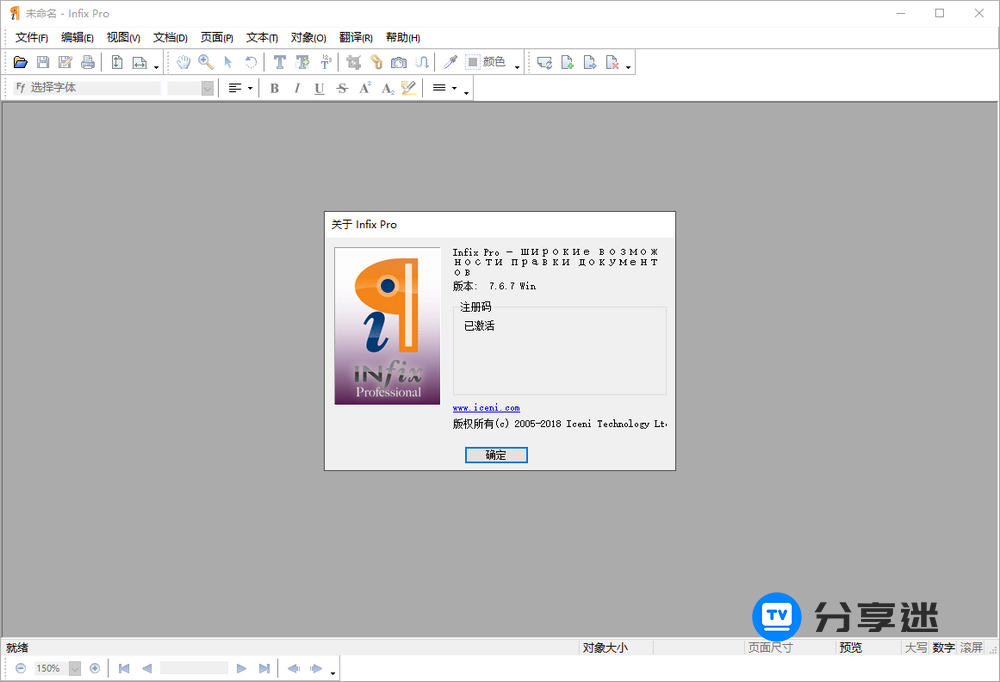Click the page number field in navigation bar
This screenshot has height=682, width=1000.
tap(194, 668)
